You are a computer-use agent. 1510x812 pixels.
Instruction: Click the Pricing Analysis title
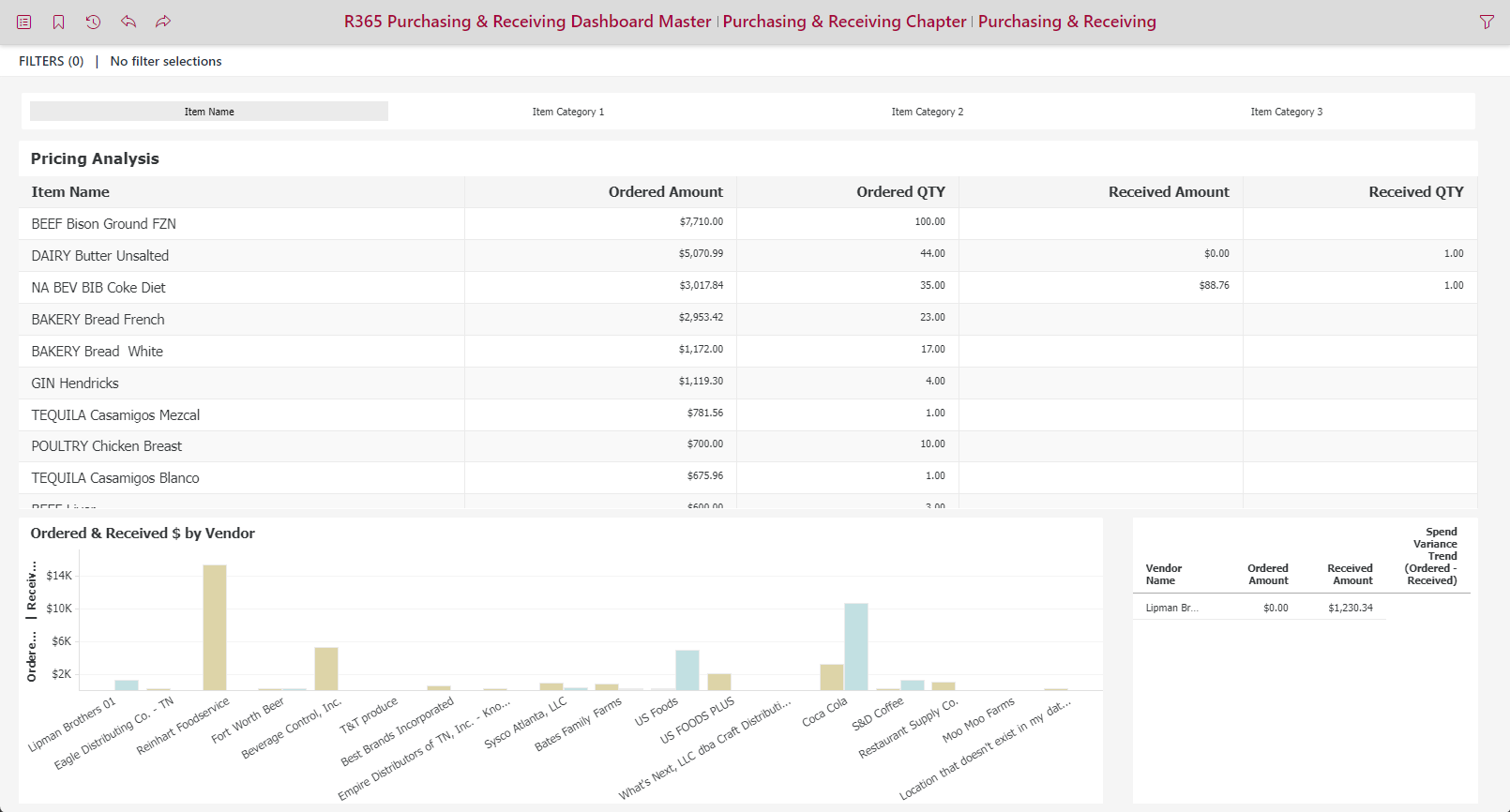coord(95,158)
